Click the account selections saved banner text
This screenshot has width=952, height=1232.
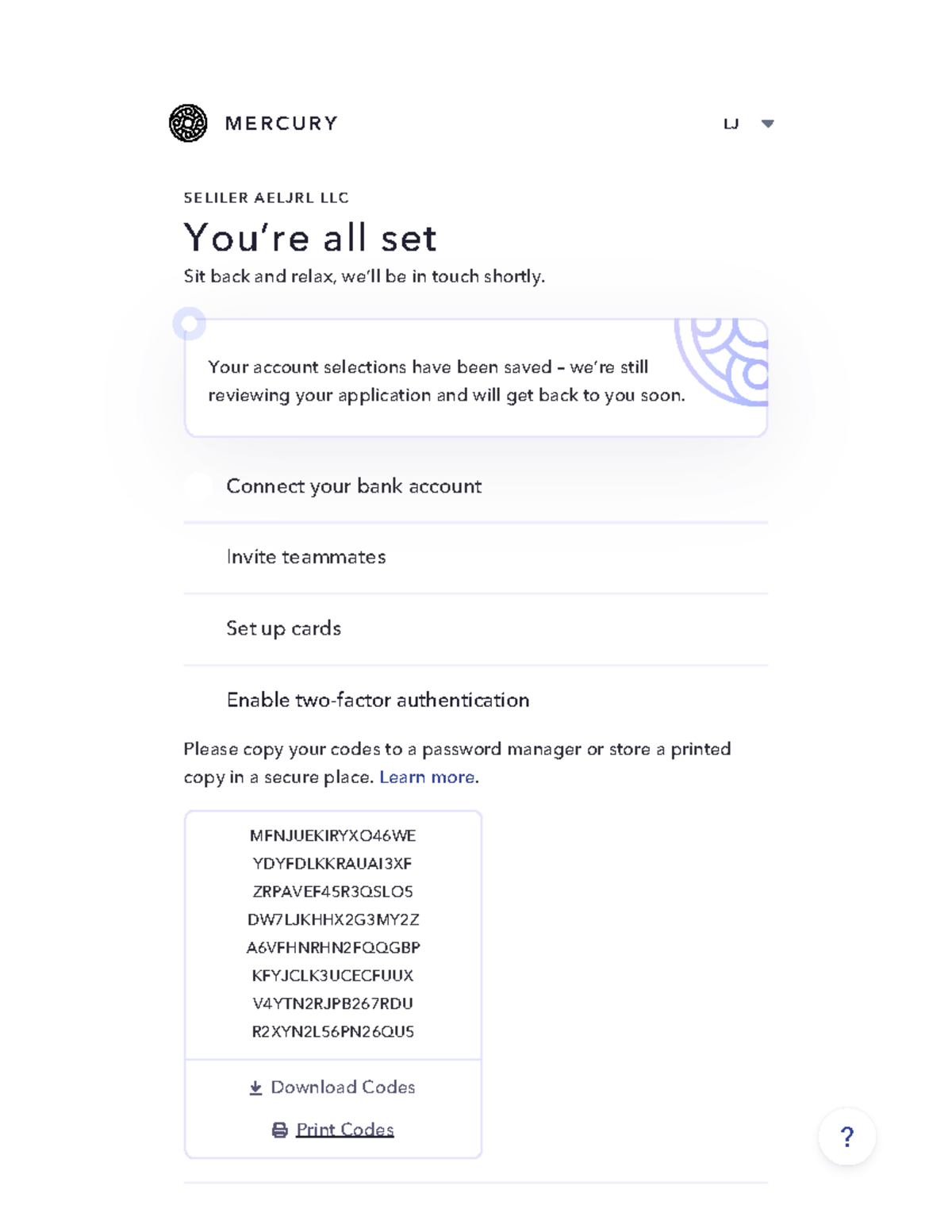(x=446, y=381)
